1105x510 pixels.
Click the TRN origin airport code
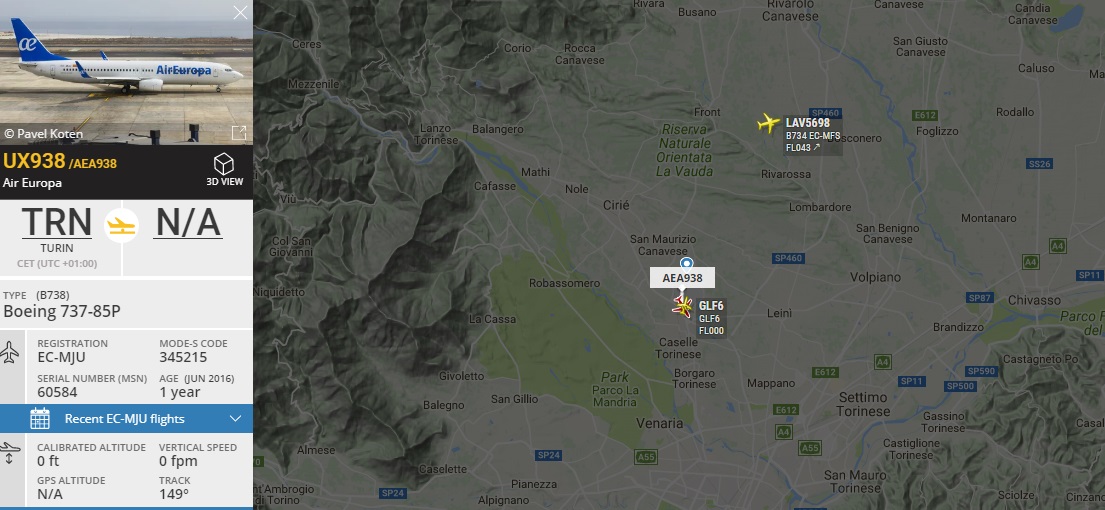point(56,222)
